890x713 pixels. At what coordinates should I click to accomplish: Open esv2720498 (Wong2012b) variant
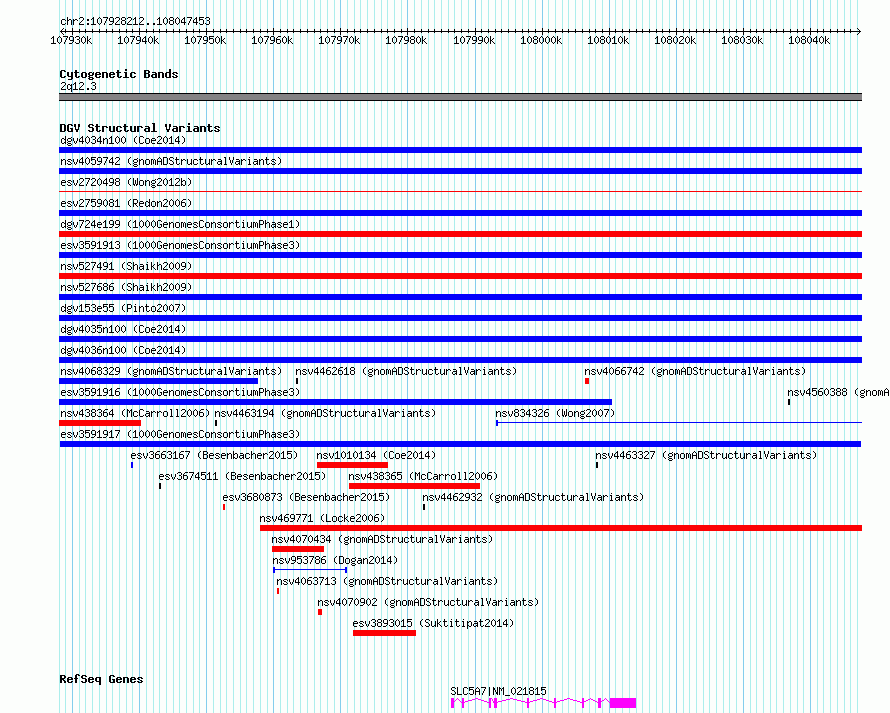click(x=126, y=182)
